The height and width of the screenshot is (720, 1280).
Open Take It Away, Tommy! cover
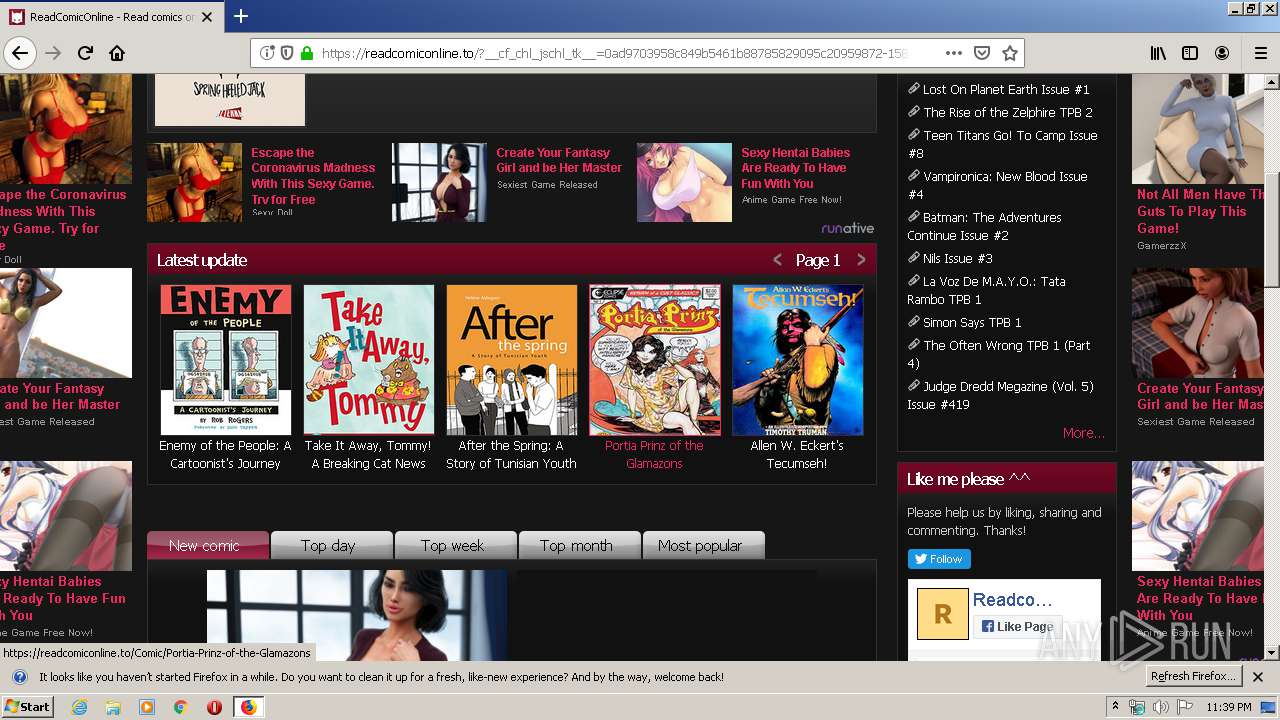coord(369,360)
